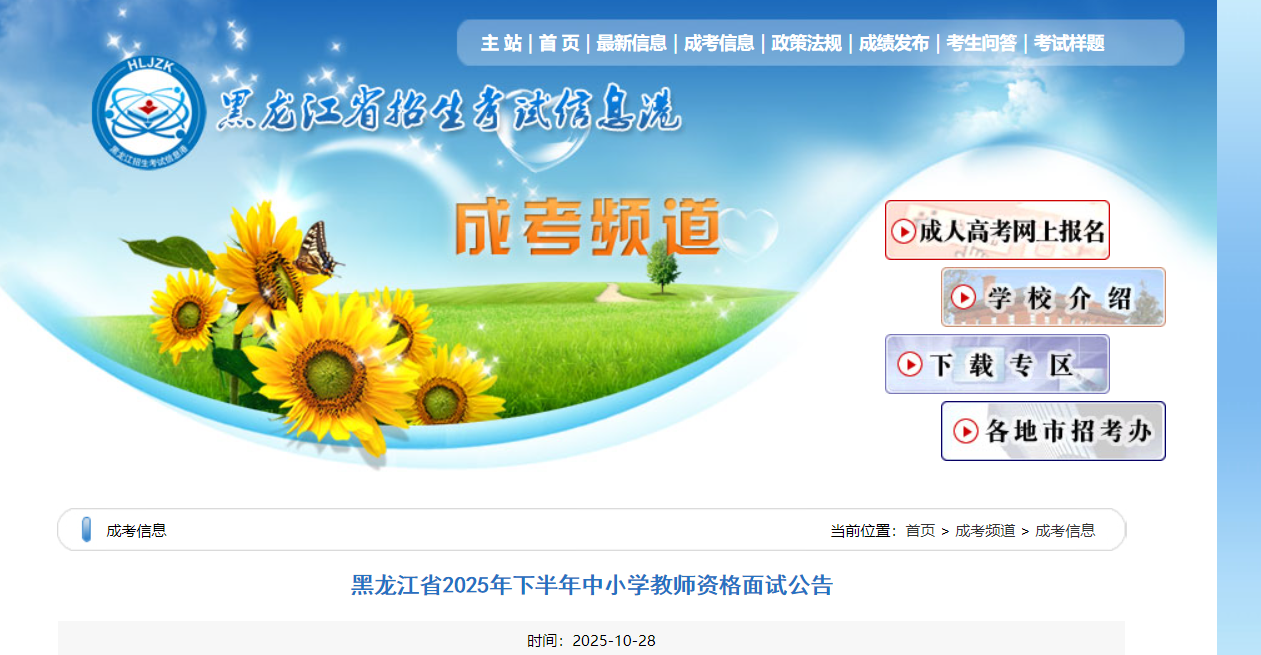Click the 首页 breadcrumb link
Viewport: 1261px width, 655px height.
click(x=920, y=531)
